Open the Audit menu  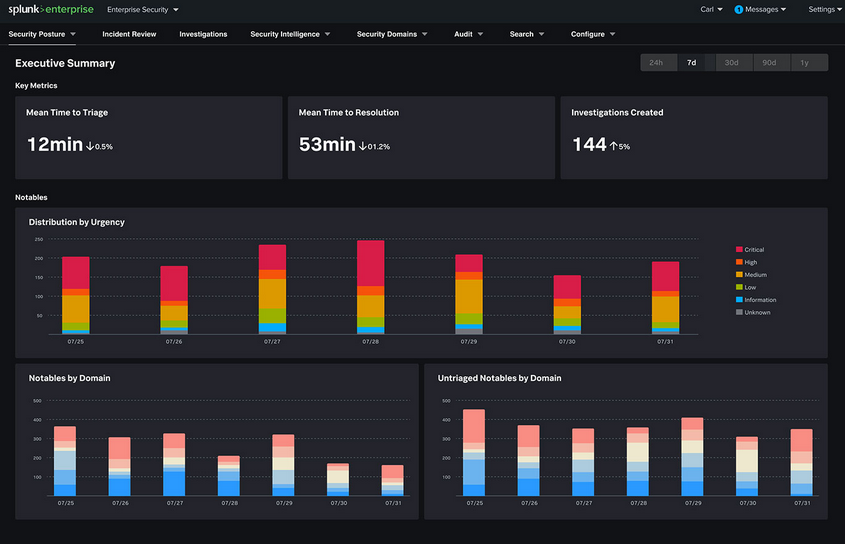click(468, 34)
